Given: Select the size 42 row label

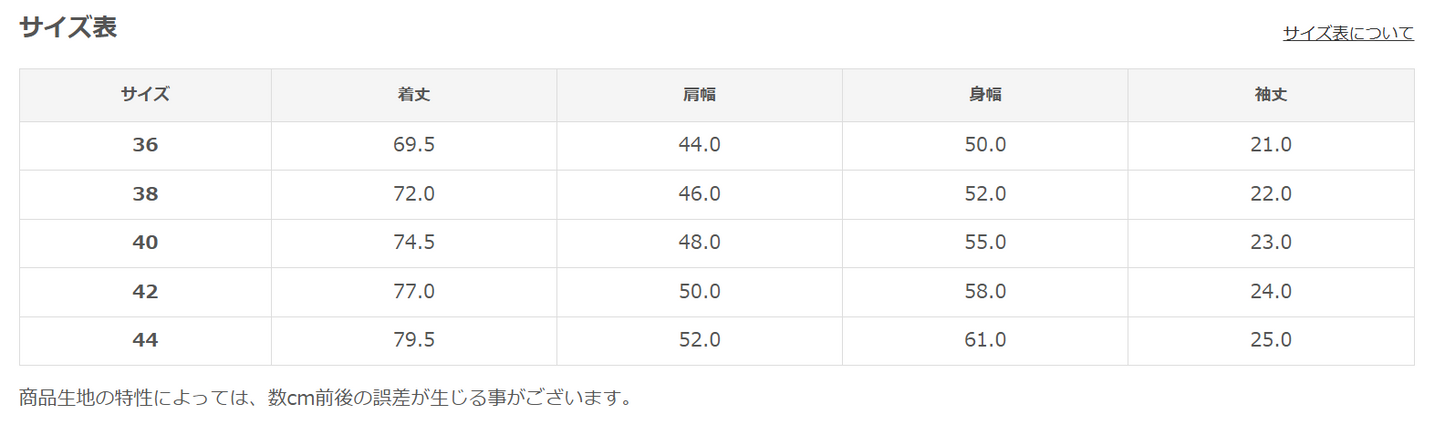Looking at the screenshot, I should (x=145, y=292).
